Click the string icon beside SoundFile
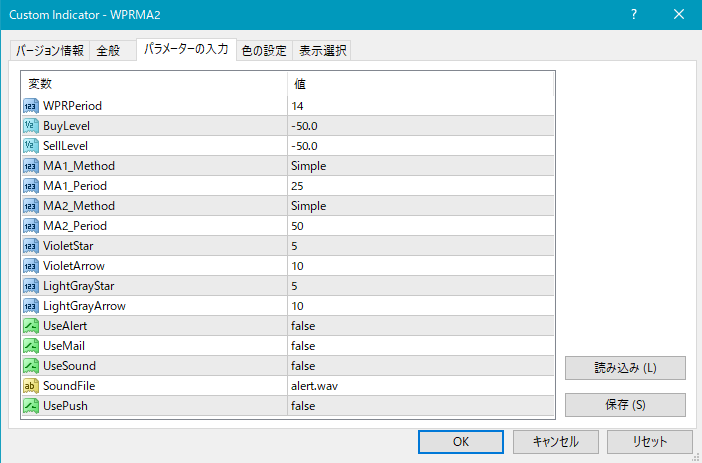Image resolution: width=702 pixels, height=463 pixels. pos(30,386)
